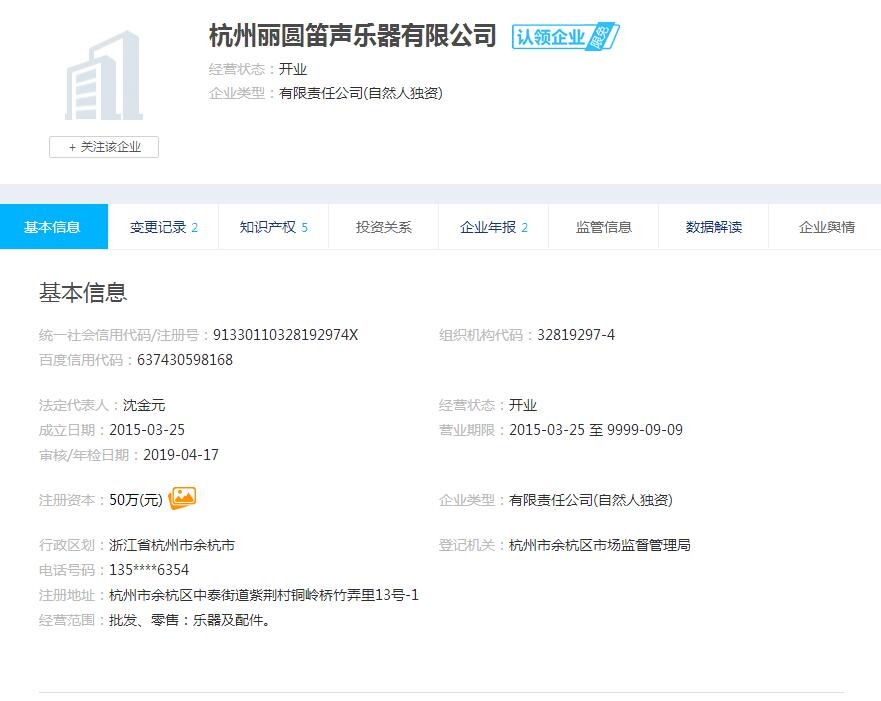881x701 pixels.
Task: Click the registered address ending 竹弄里13号-1
Action: coord(264,595)
